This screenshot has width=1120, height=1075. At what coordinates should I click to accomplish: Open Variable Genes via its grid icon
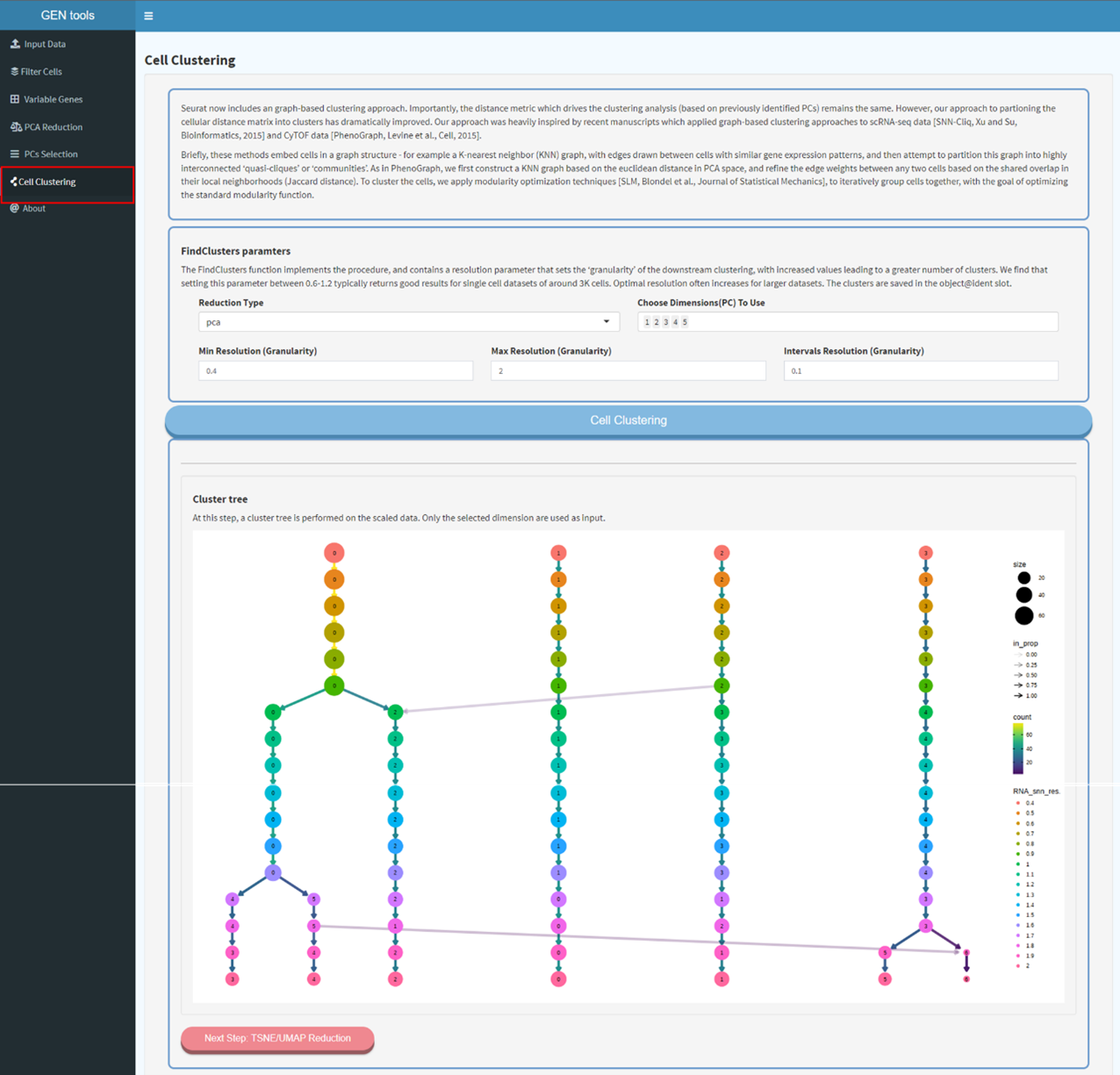[14, 98]
